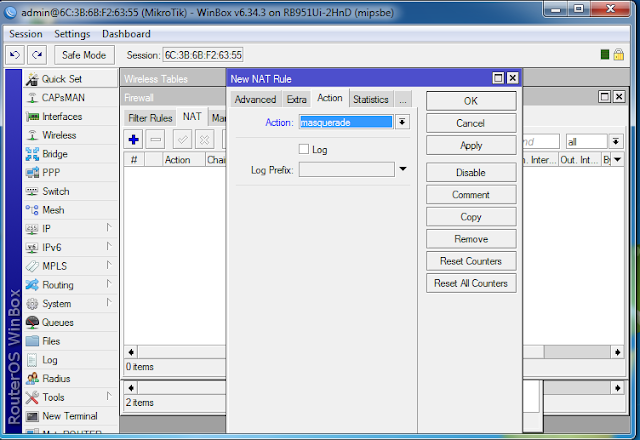The width and height of the screenshot is (640, 440).
Task: Click Reset Counters button
Action: click(x=471, y=261)
